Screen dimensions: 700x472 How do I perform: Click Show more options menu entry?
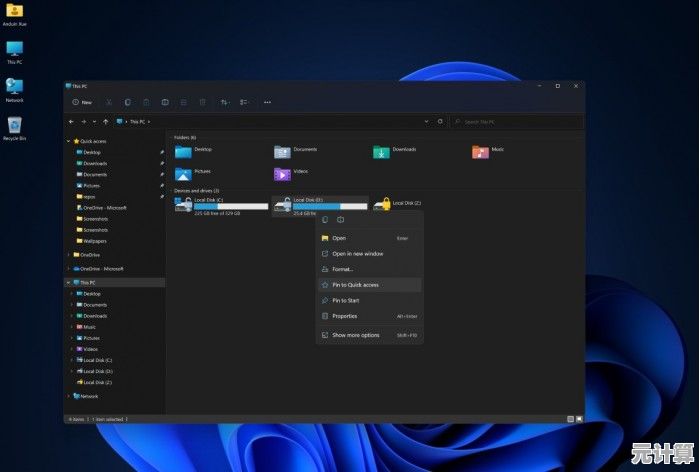tap(355, 335)
